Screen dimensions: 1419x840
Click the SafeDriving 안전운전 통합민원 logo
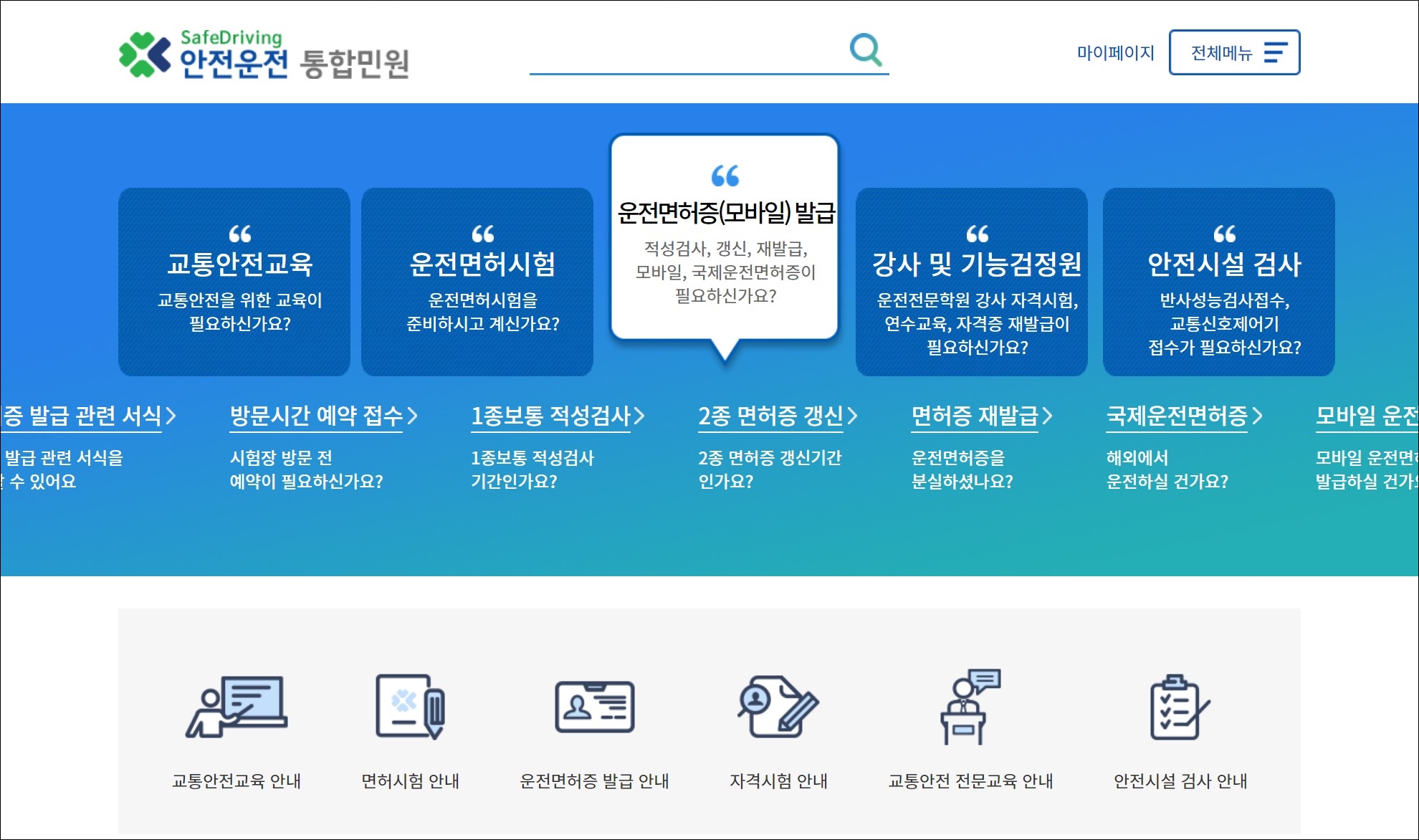tap(264, 54)
